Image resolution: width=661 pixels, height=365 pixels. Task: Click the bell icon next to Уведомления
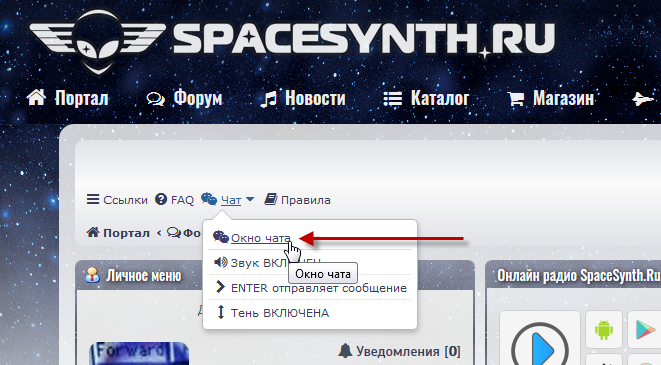[345, 350]
